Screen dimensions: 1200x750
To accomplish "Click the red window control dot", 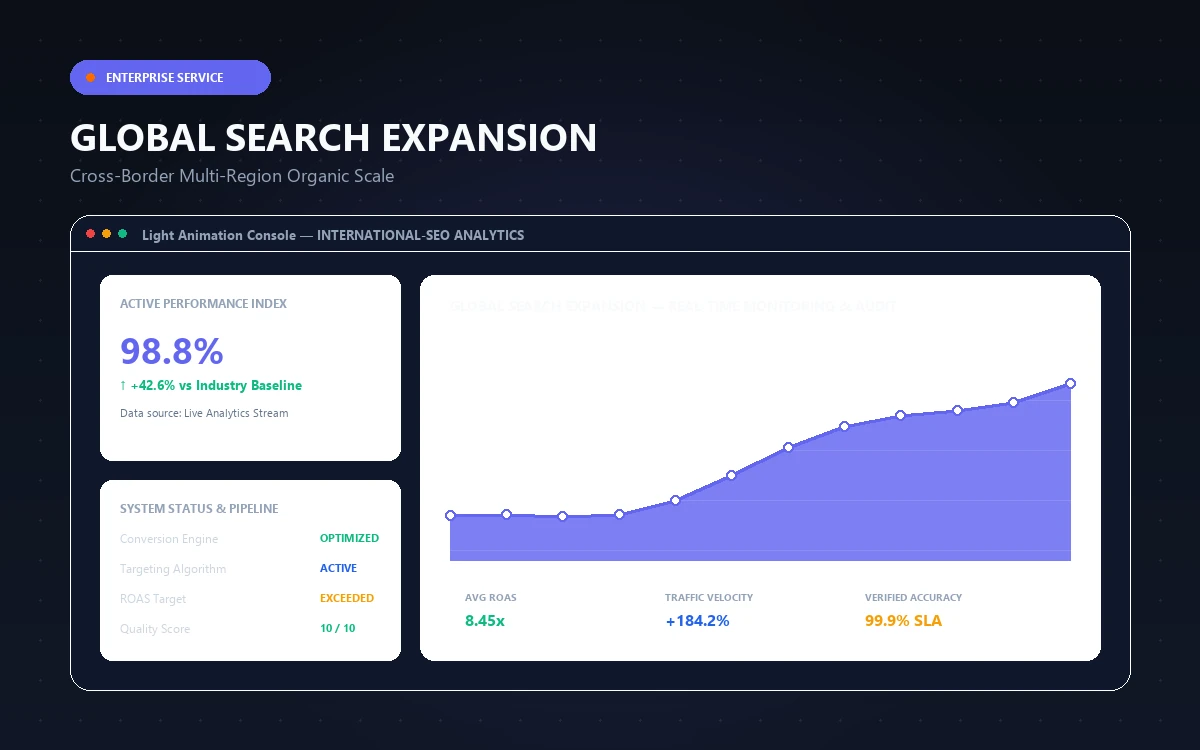I will [x=91, y=234].
